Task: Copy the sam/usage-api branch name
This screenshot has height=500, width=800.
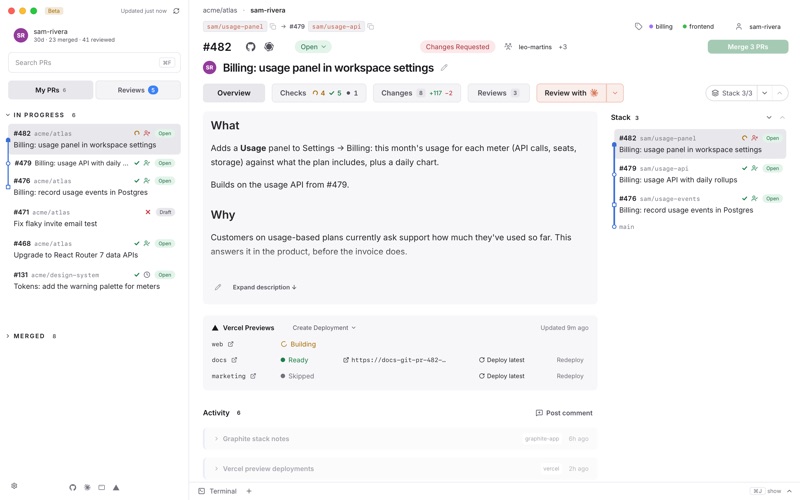Action: pyautogui.click(x=371, y=27)
